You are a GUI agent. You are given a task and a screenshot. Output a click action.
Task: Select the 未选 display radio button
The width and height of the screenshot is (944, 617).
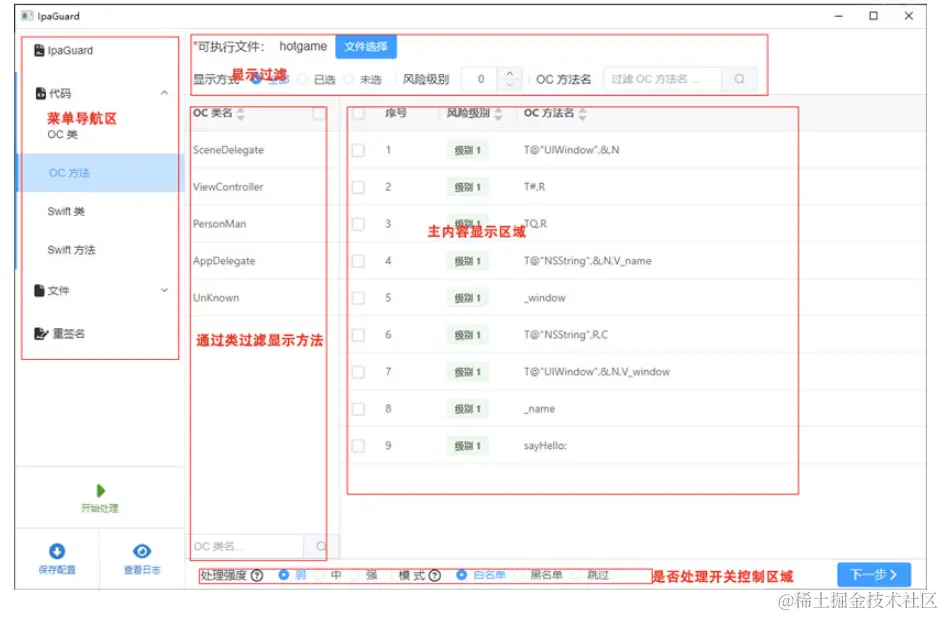click(x=349, y=79)
